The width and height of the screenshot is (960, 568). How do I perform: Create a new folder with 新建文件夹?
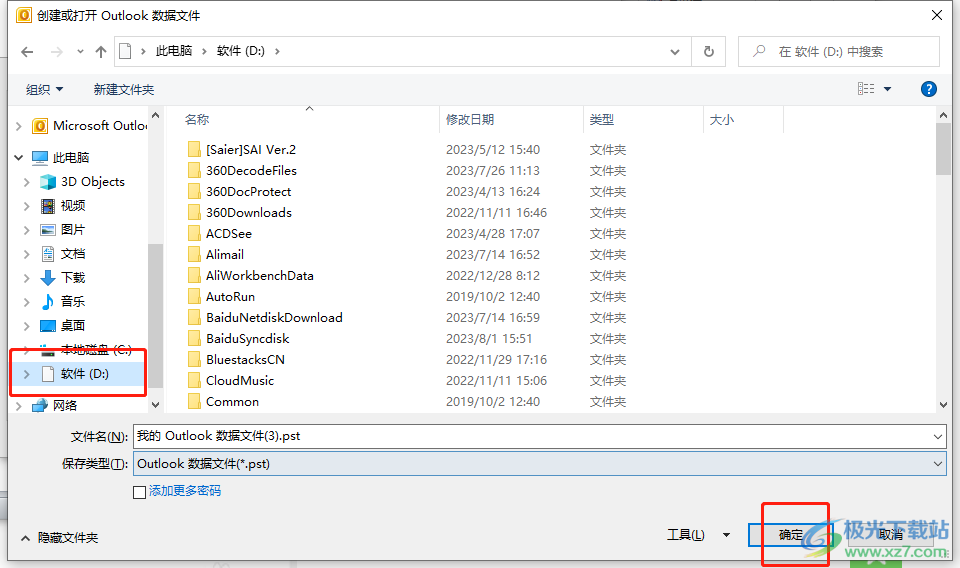pyautogui.click(x=124, y=89)
